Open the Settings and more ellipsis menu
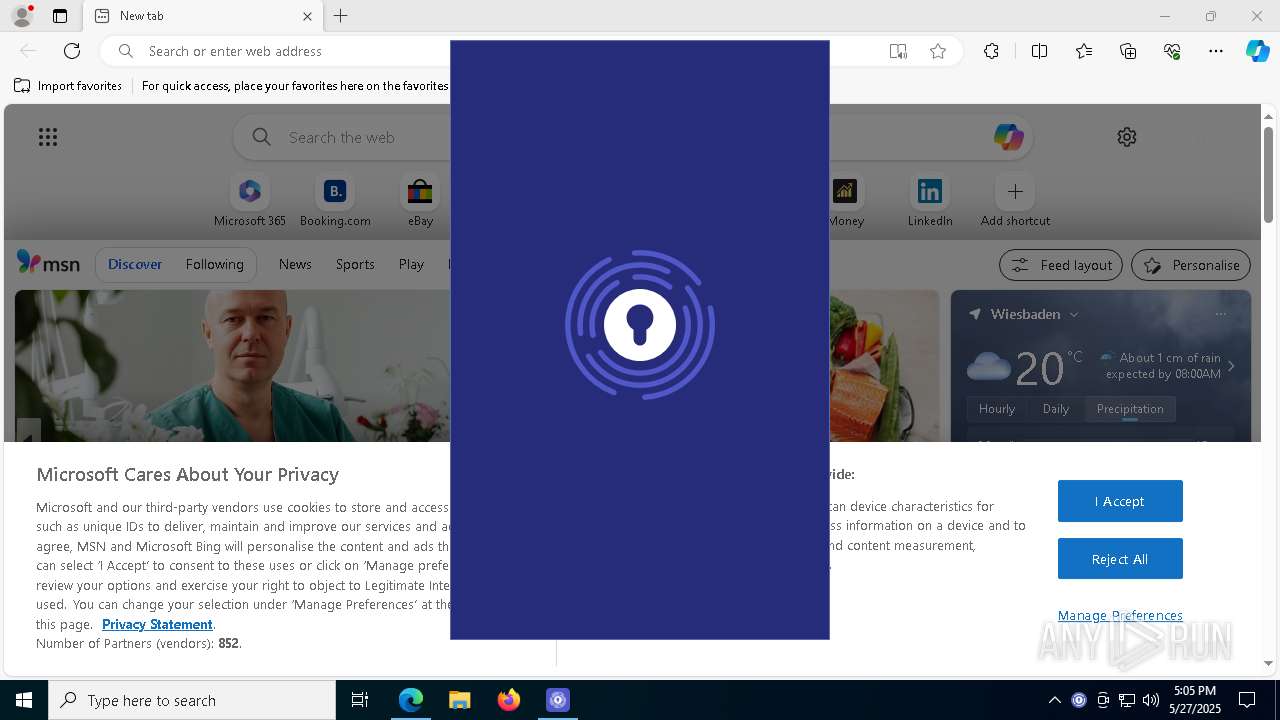The image size is (1280, 720). pos(1216,51)
